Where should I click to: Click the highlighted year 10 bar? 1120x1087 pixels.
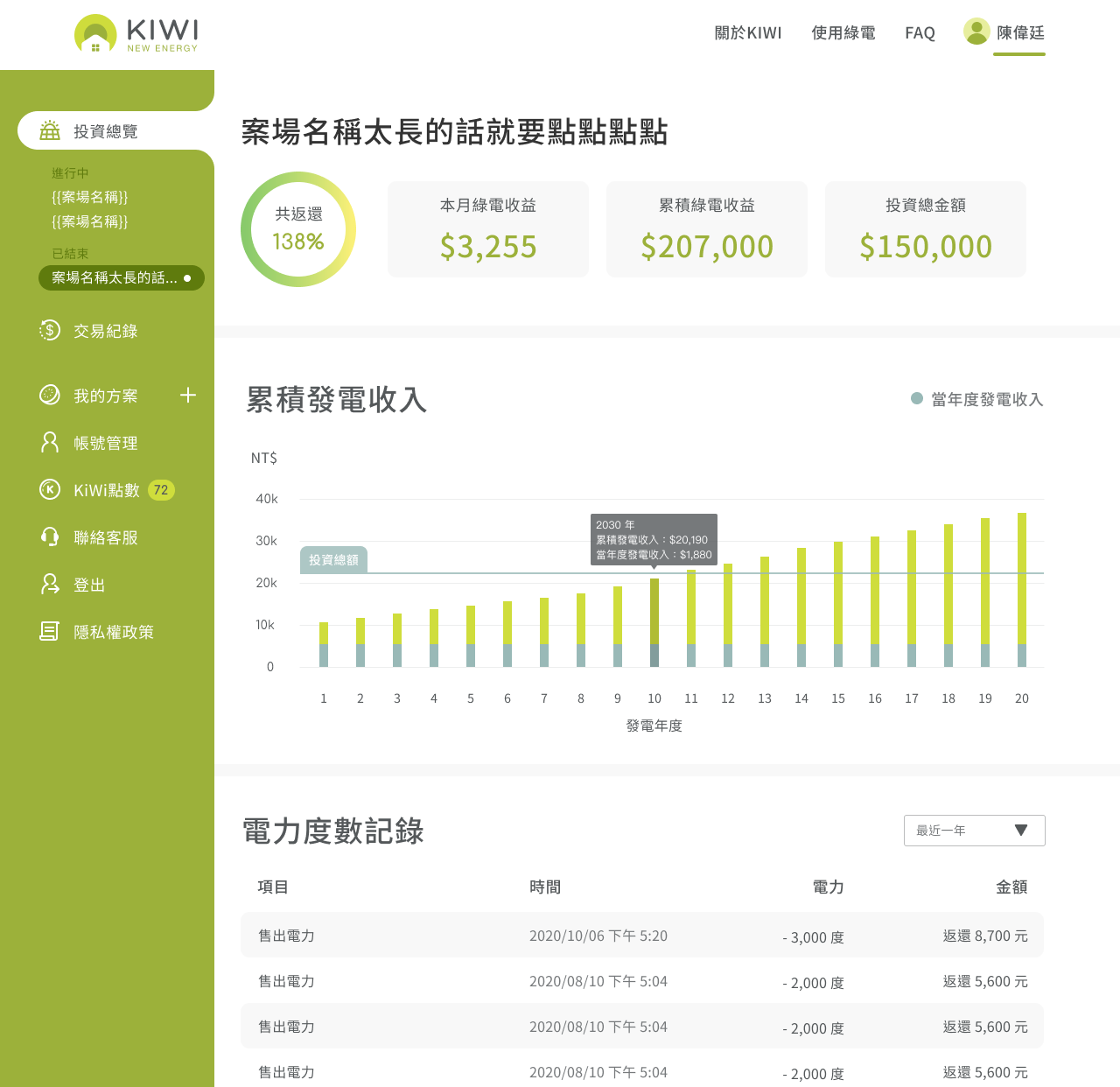[x=654, y=622]
